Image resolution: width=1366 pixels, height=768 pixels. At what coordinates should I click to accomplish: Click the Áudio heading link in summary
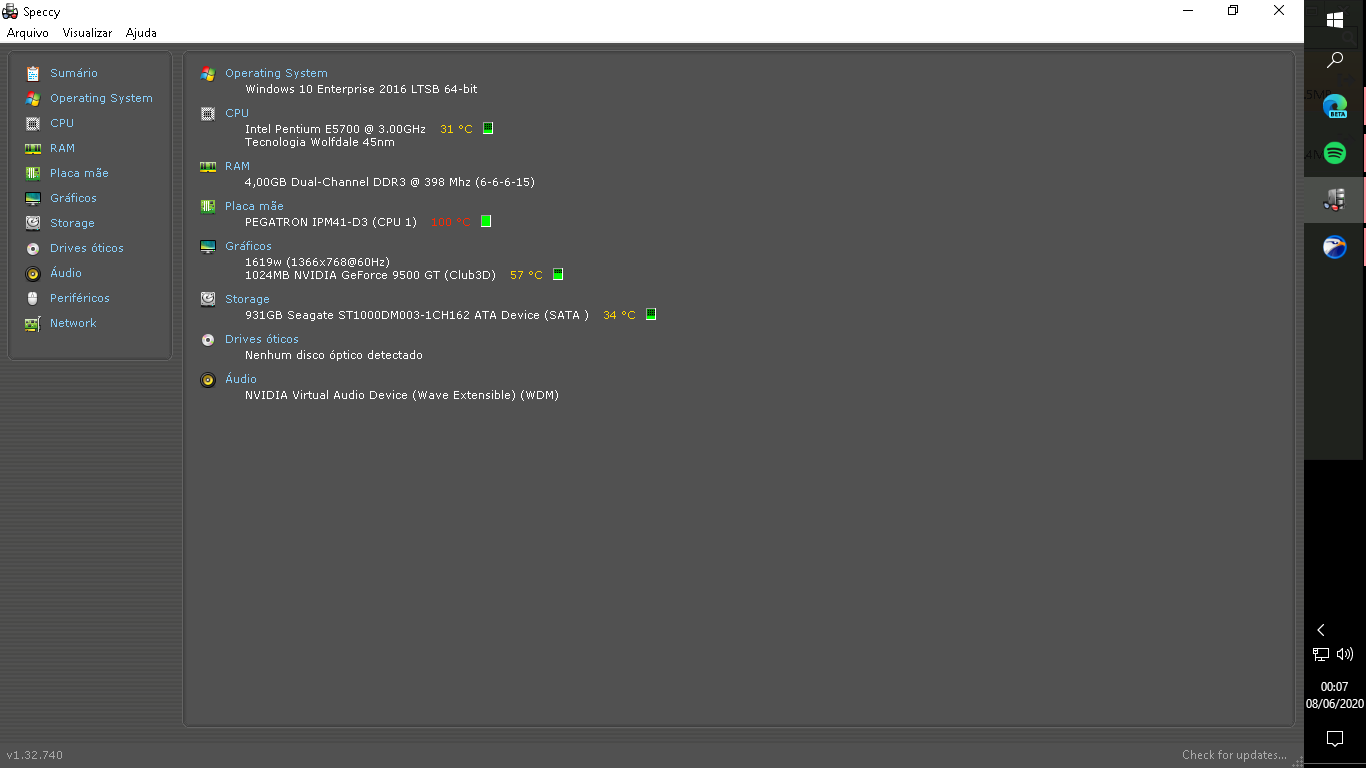(241, 379)
